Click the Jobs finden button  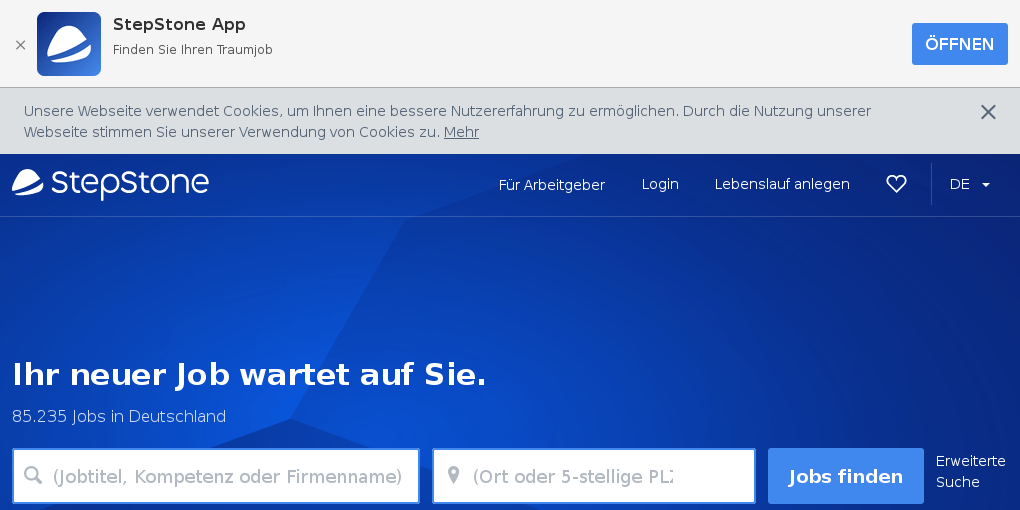(846, 476)
